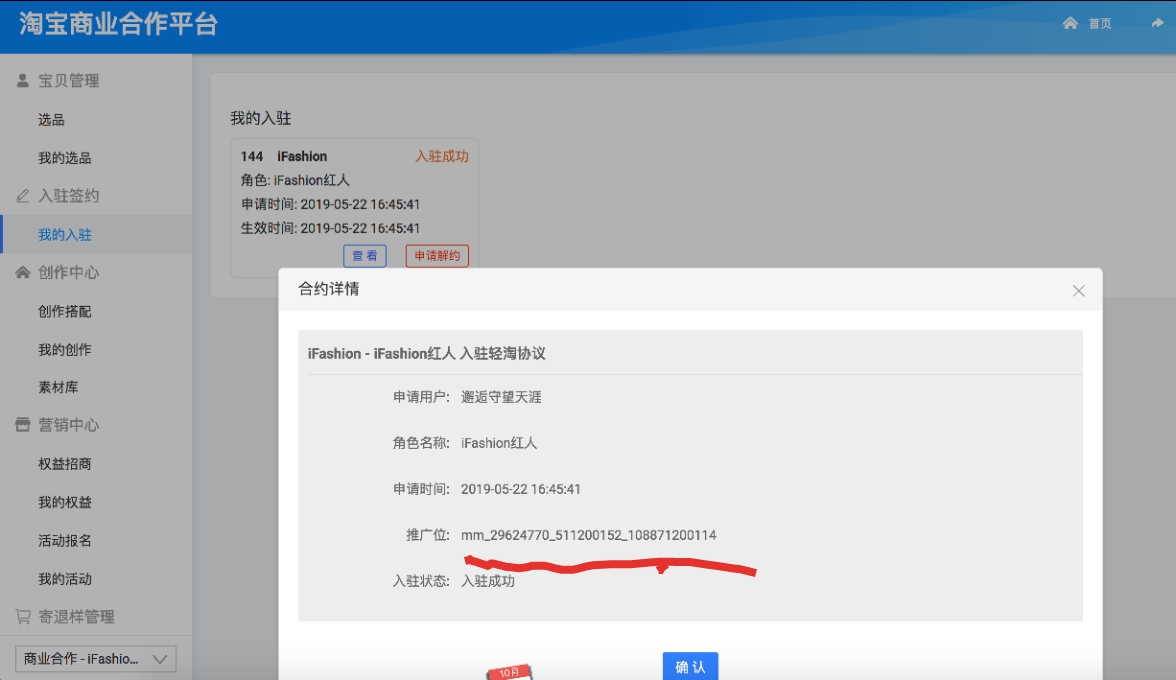Click the home icon in the header

pos(1070,23)
